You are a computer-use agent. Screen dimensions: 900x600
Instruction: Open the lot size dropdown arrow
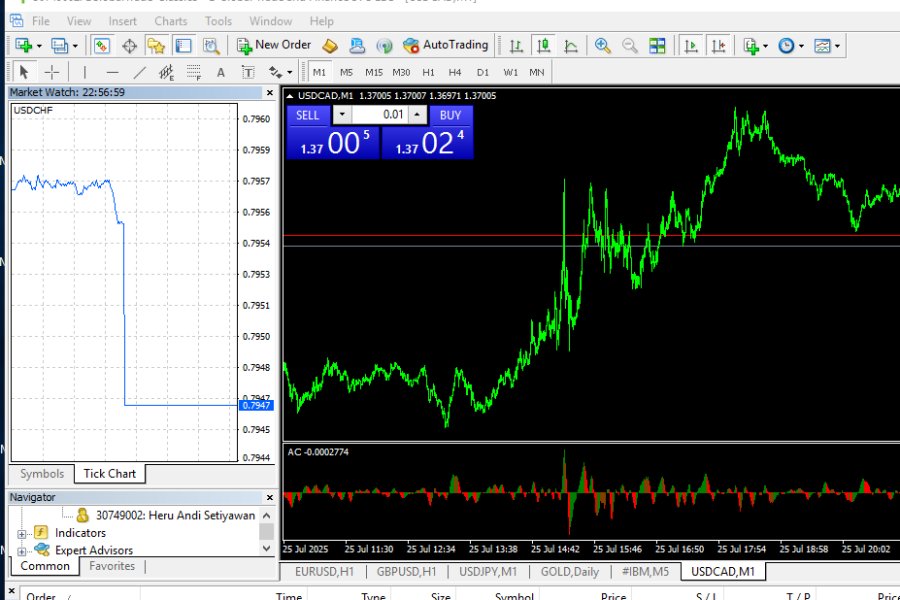[x=341, y=115]
